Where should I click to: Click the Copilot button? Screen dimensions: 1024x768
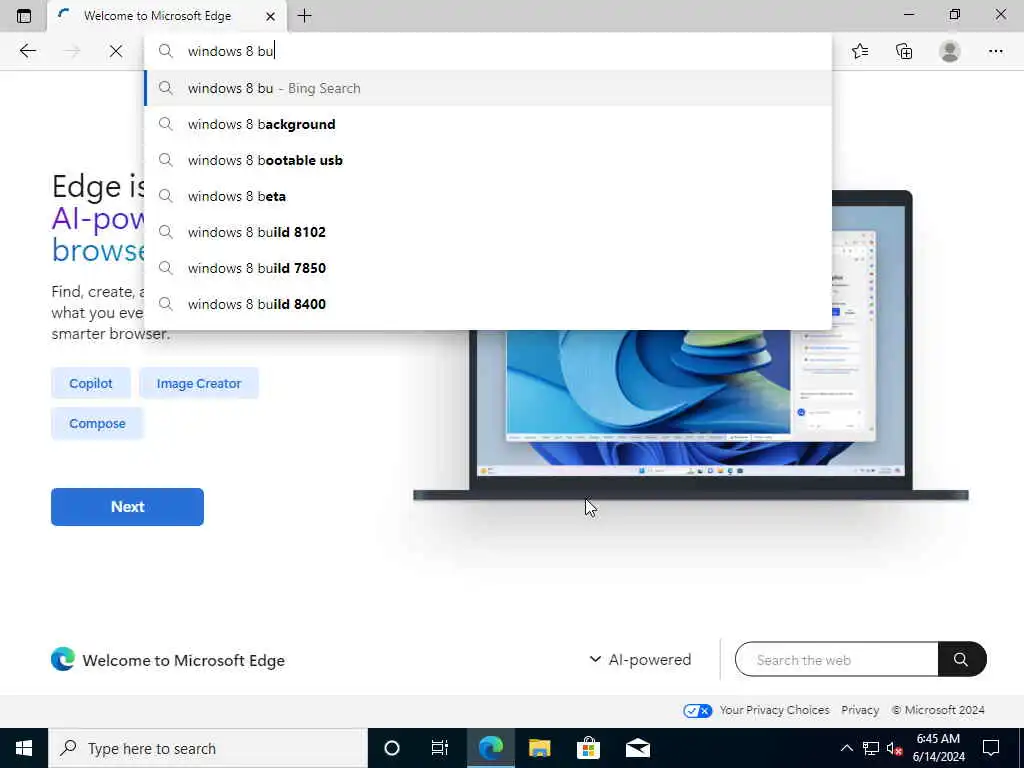pos(91,383)
